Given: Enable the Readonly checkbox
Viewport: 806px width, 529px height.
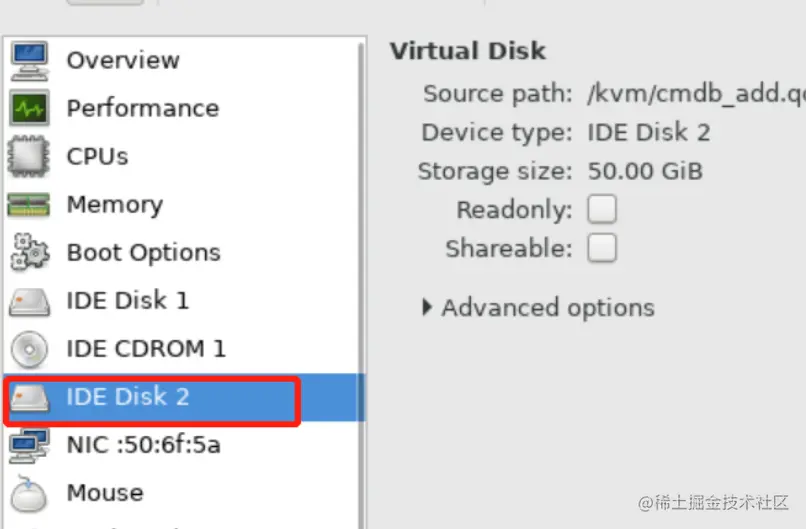Looking at the screenshot, I should point(602,210).
